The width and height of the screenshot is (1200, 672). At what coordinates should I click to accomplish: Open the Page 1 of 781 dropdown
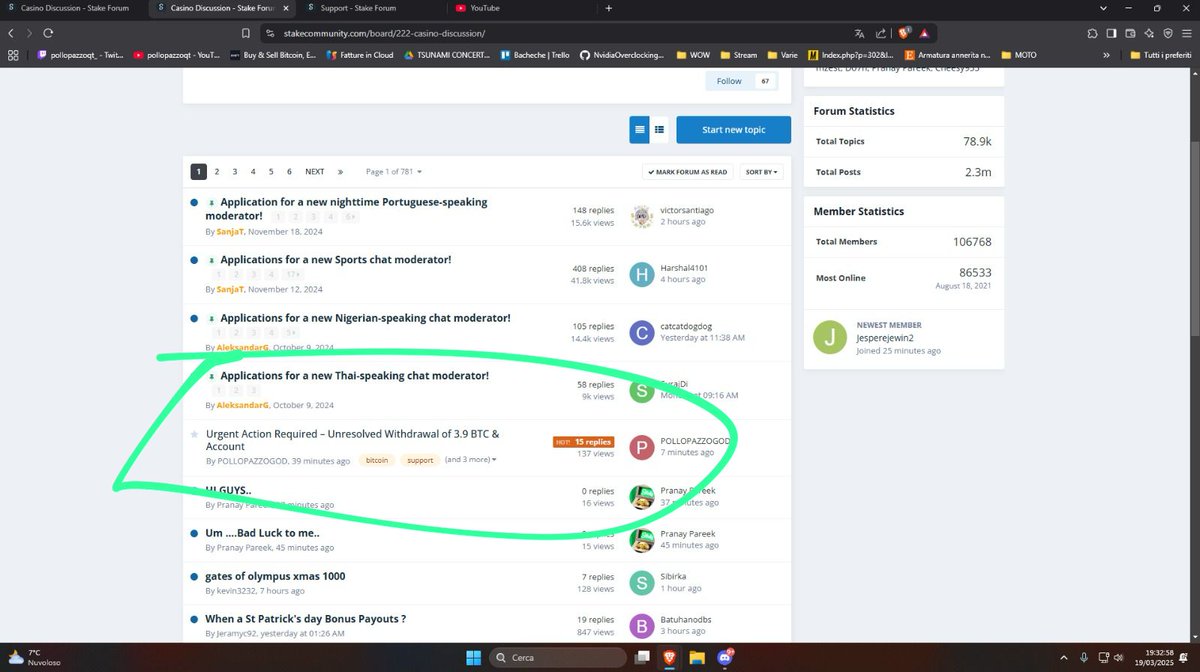pyautogui.click(x=394, y=172)
